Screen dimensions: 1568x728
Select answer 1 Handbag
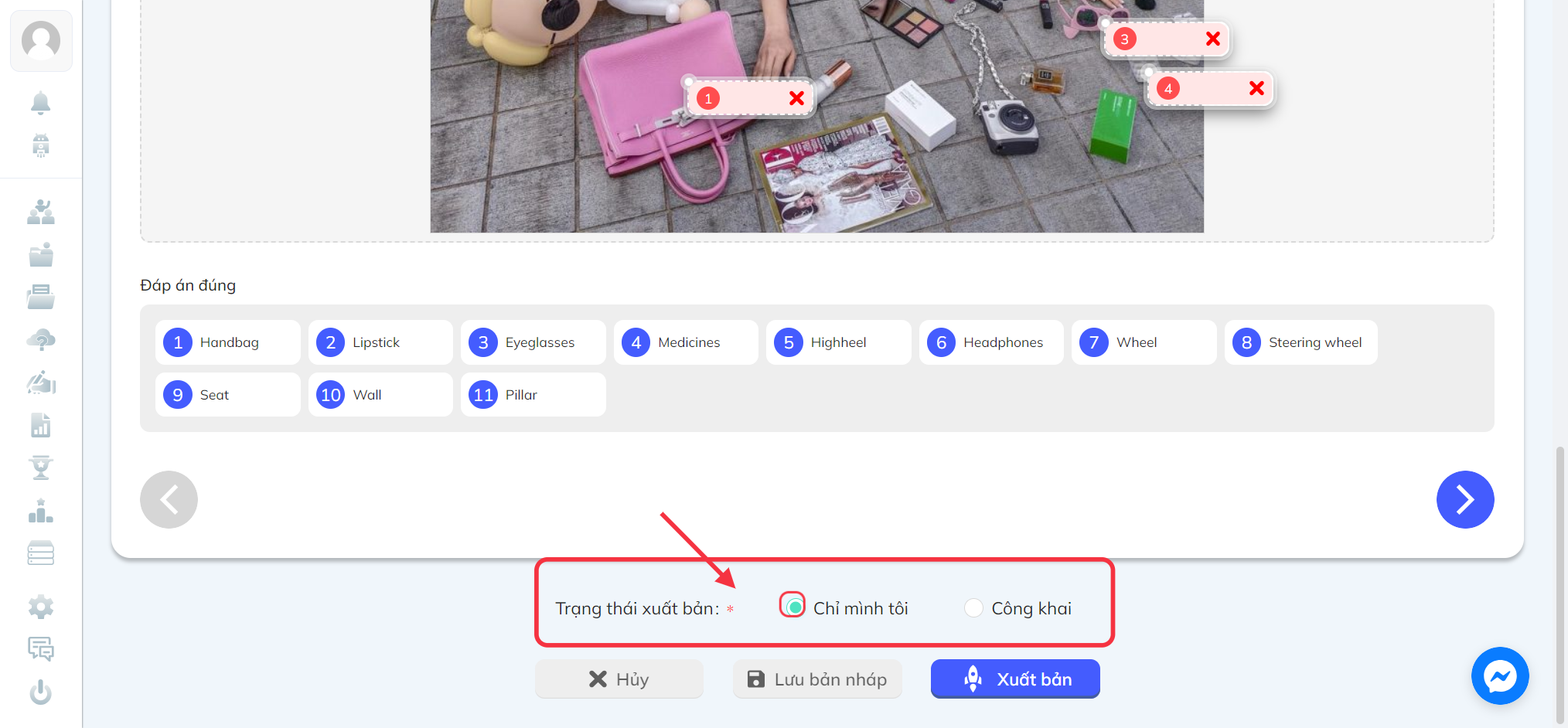tap(228, 342)
